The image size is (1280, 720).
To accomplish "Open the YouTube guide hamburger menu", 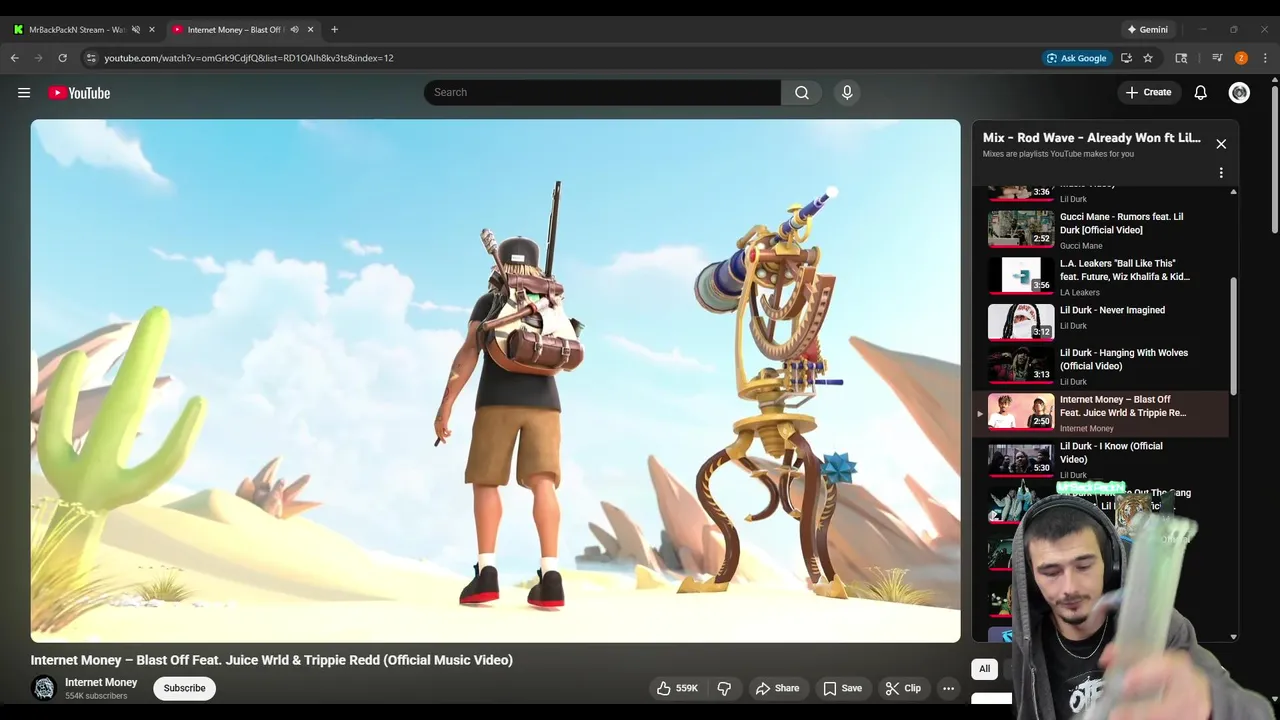I will click(x=24, y=93).
